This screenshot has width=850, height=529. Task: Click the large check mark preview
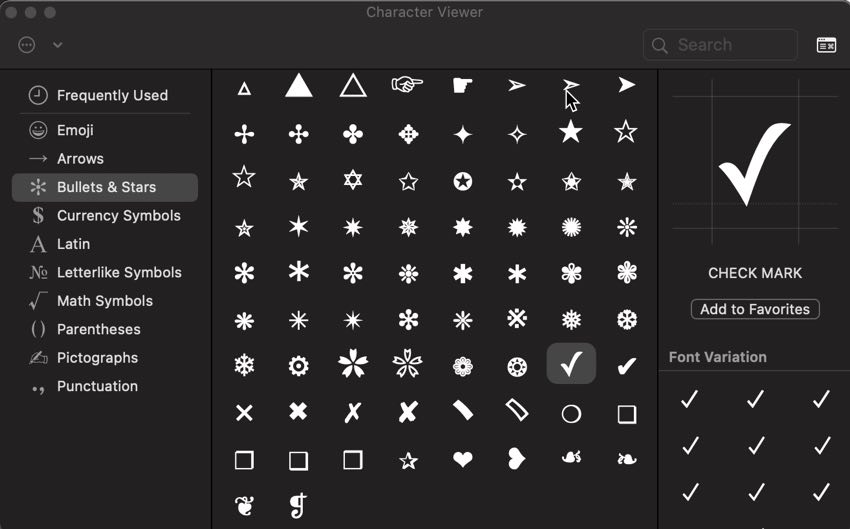point(755,164)
